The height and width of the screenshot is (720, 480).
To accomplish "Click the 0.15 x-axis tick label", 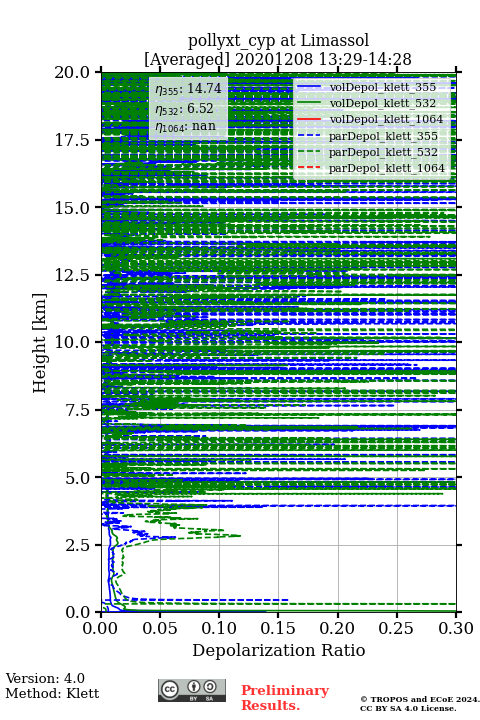I will [279, 629].
